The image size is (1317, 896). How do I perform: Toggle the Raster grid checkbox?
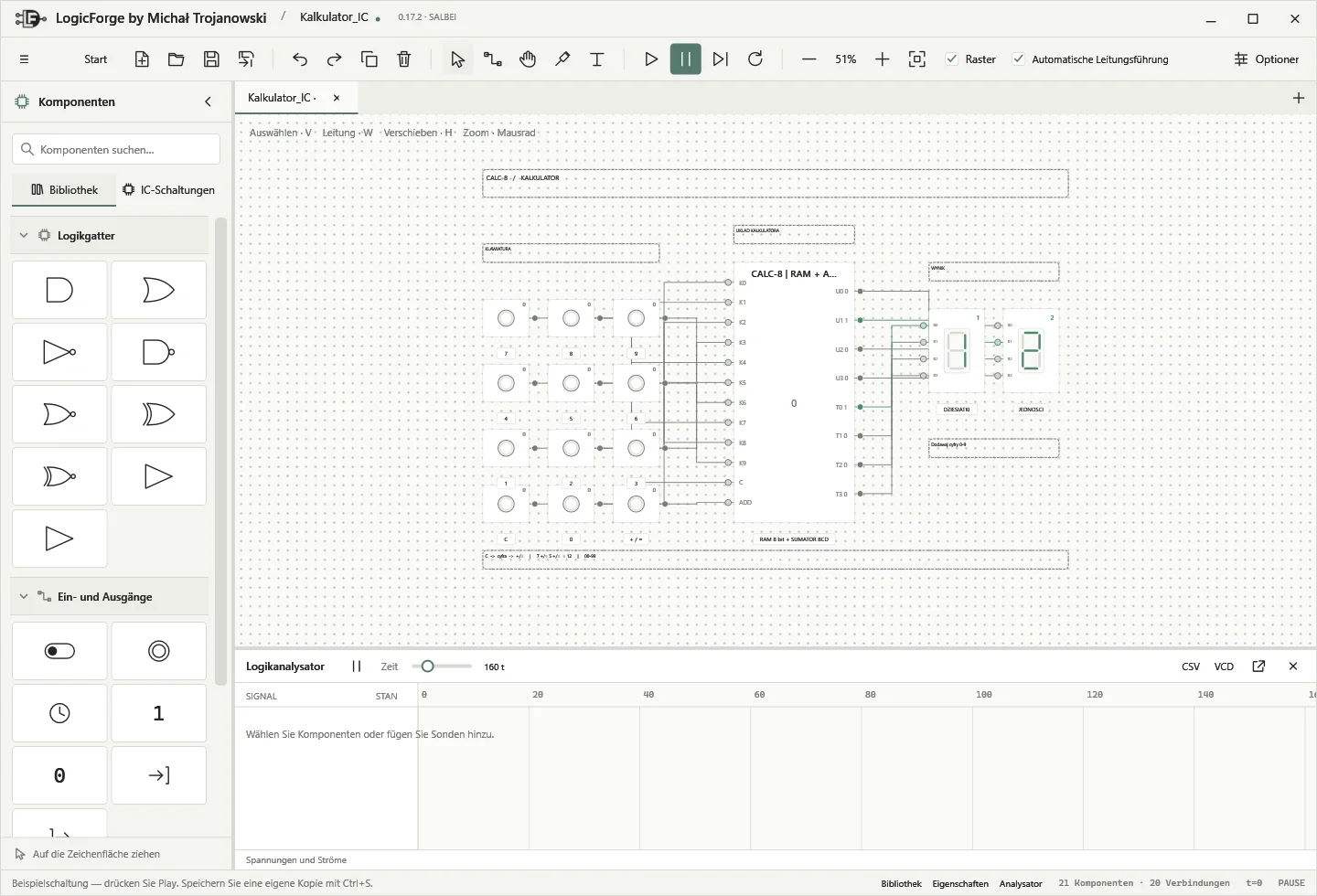tap(952, 59)
